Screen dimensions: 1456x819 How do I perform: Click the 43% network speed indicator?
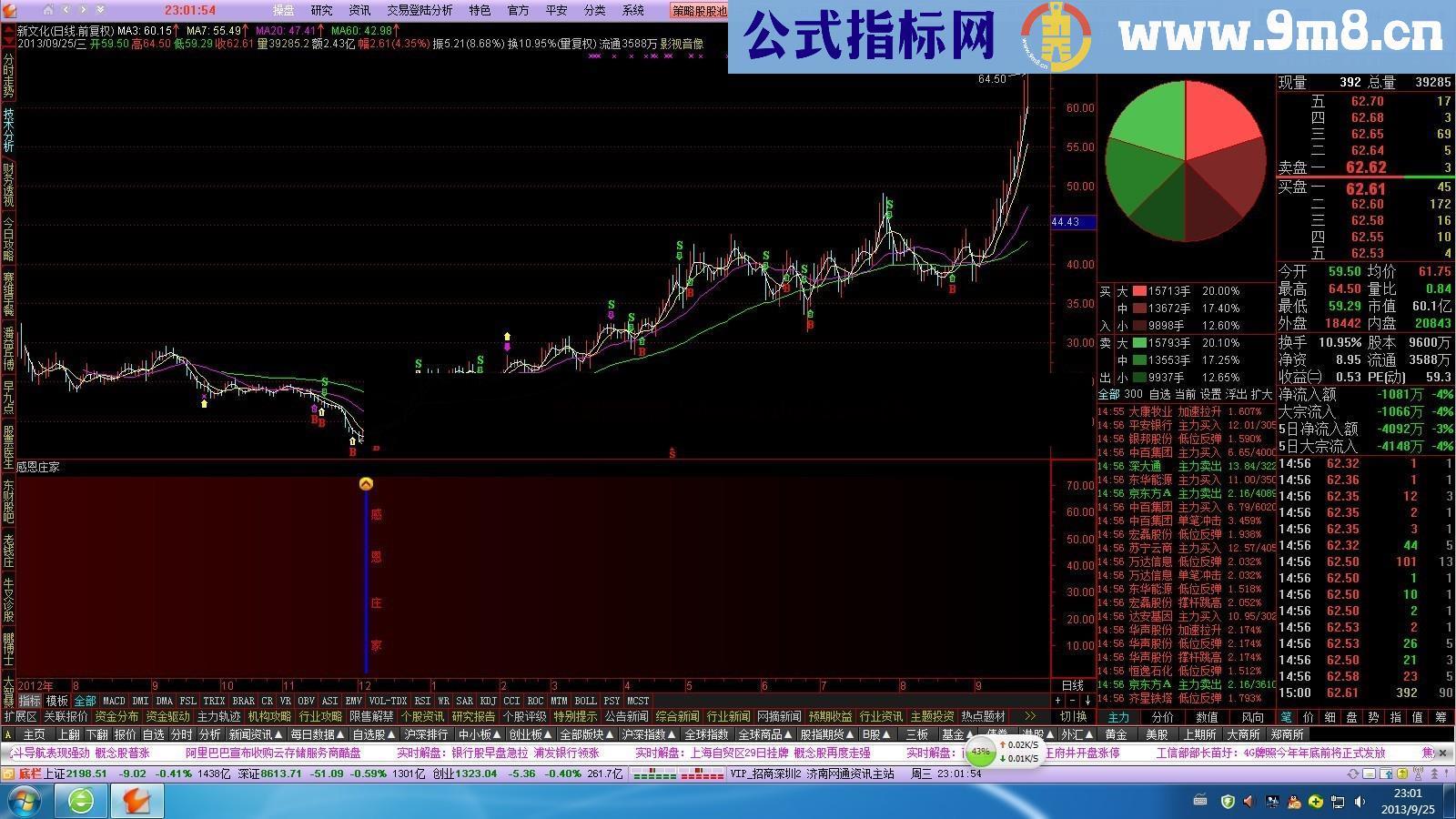click(980, 753)
